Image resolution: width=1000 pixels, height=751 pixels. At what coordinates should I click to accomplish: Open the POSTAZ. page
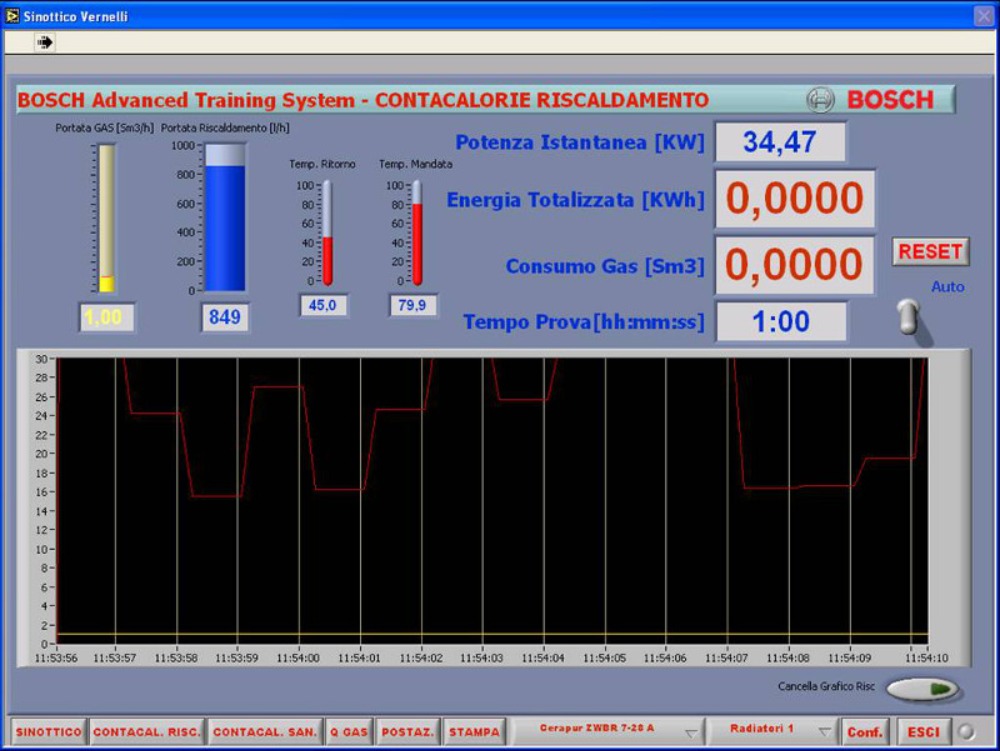pos(408,732)
